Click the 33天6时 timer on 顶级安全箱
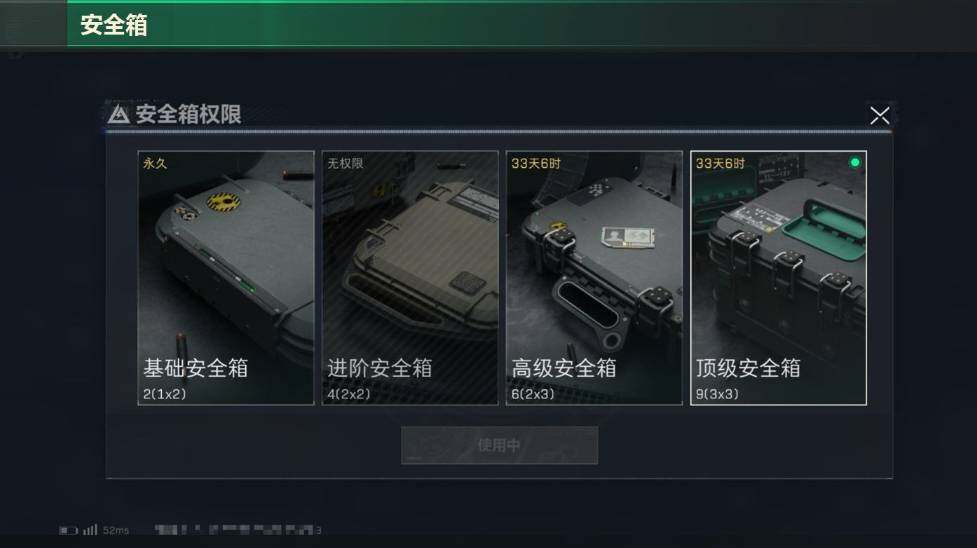Viewport: 977px width, 548px height. coord(720,163)
